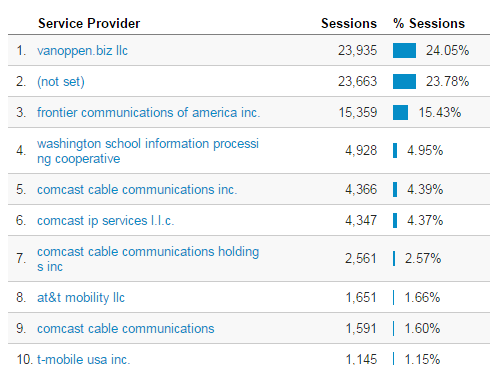Select comcast cable communications holdings inc link

(148, 259)
